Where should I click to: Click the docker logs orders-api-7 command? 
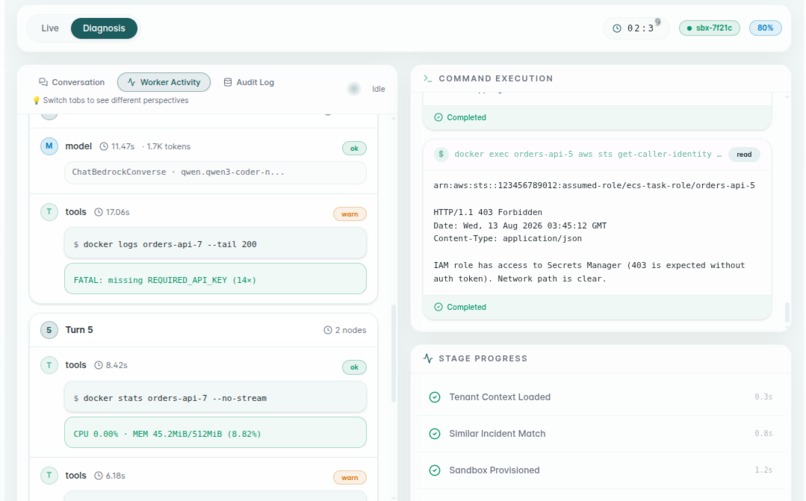coord(215,244)
